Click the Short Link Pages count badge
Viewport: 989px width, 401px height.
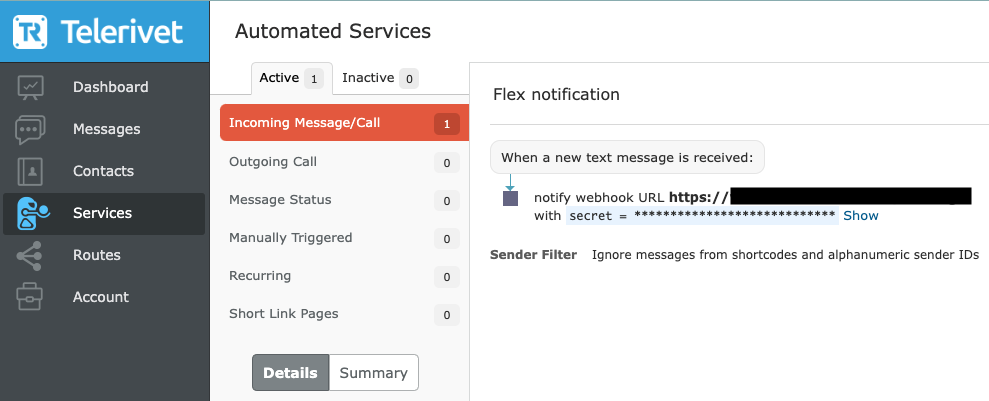(x=447, y=315)
